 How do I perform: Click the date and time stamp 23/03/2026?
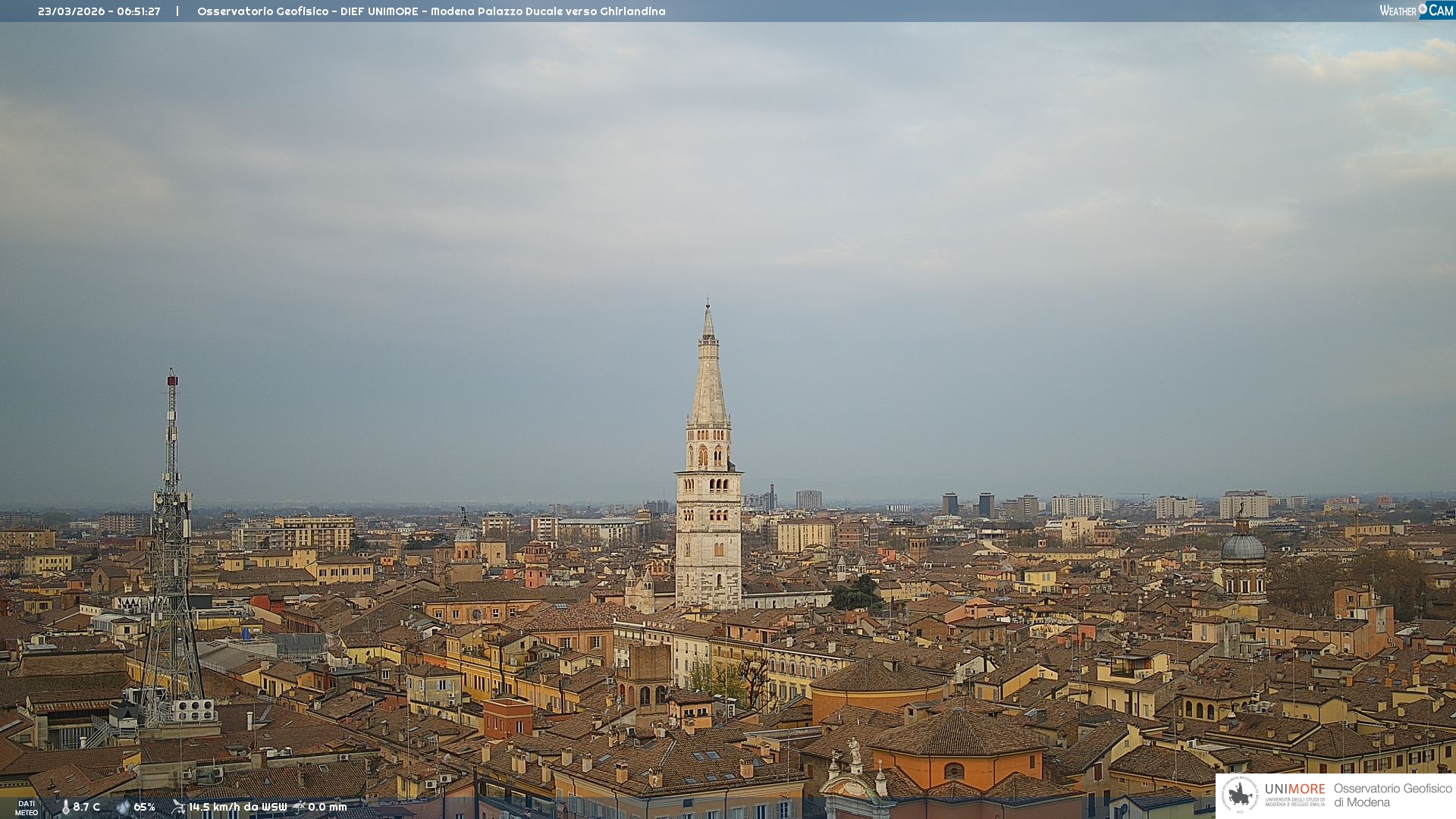click(99, 11)
